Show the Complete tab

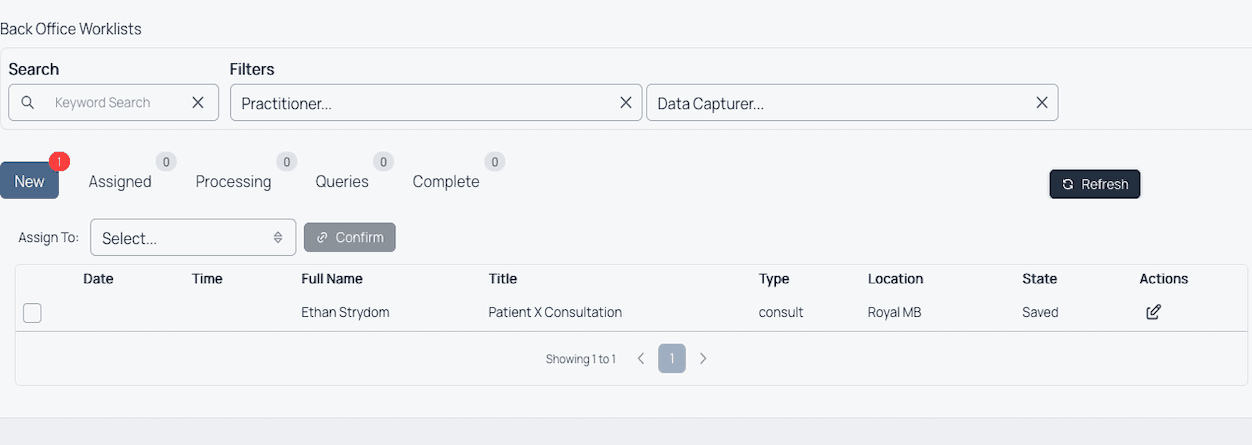click(446, 181)
